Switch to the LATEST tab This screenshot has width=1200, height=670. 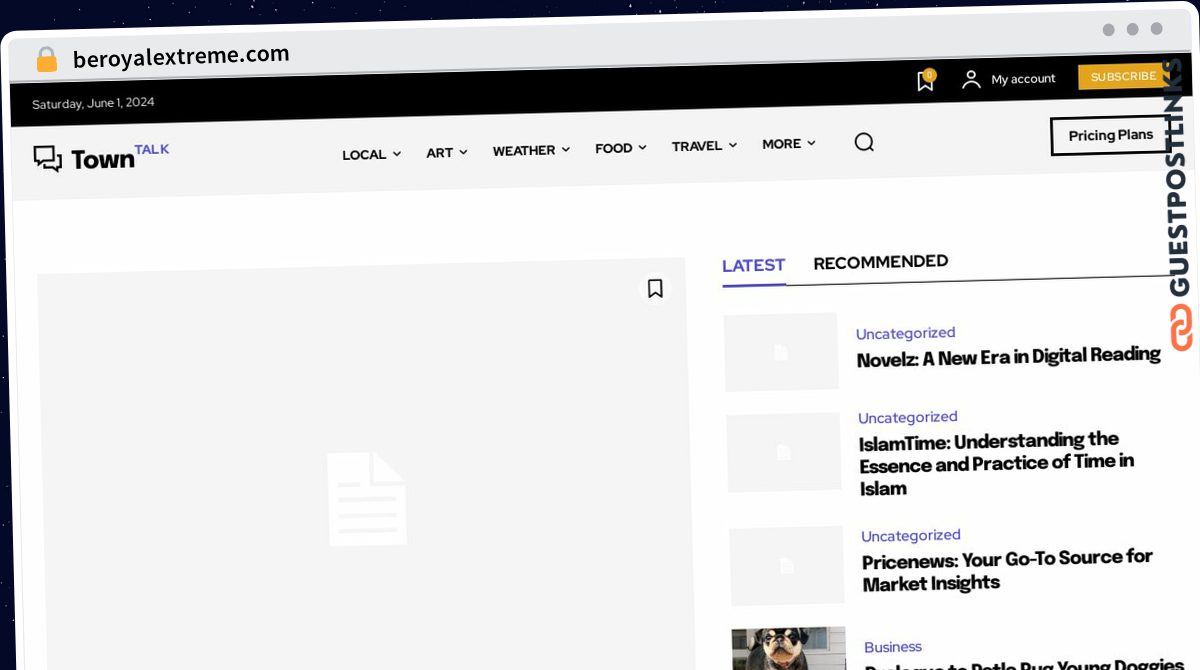[753, 265]
